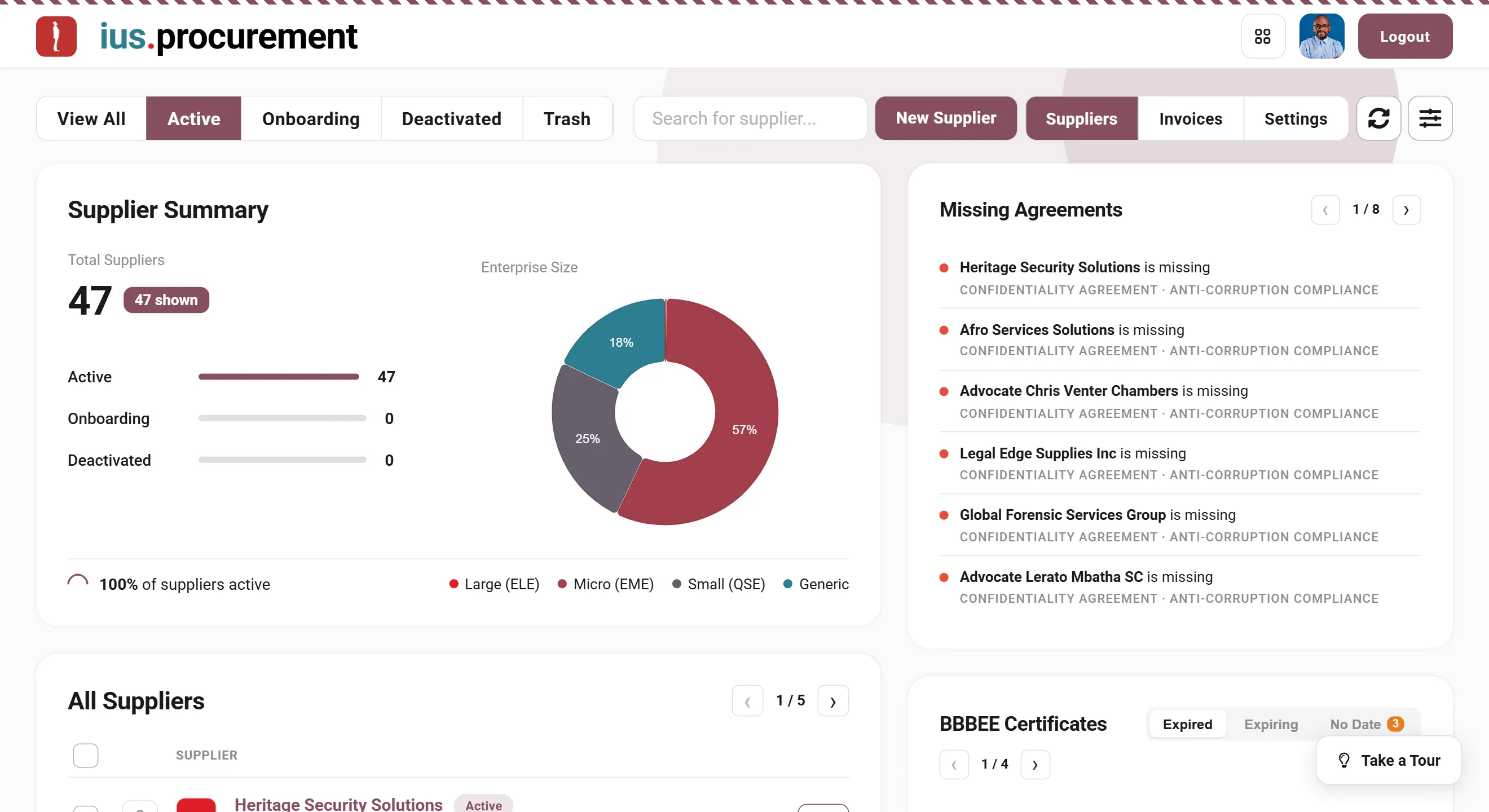Show Expiring BBBEE certificates

[x=1271, y=724]
